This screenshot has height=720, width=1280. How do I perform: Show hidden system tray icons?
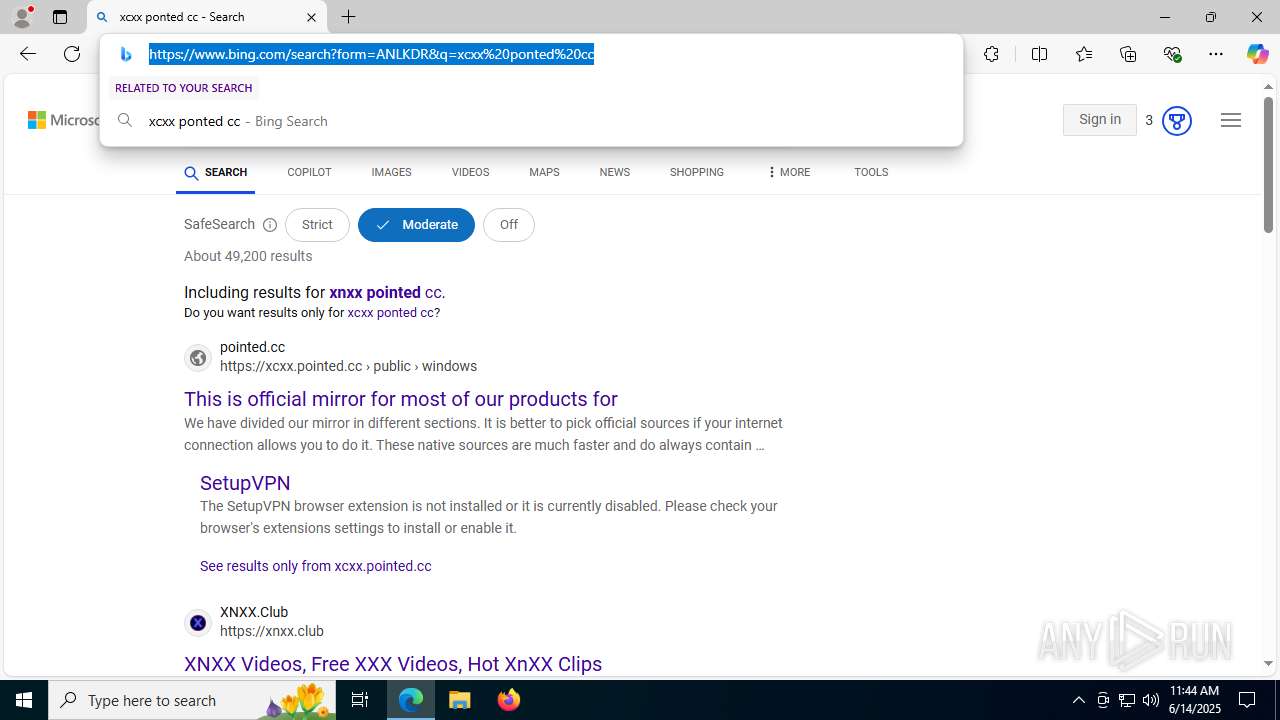tap(1078, 700)
